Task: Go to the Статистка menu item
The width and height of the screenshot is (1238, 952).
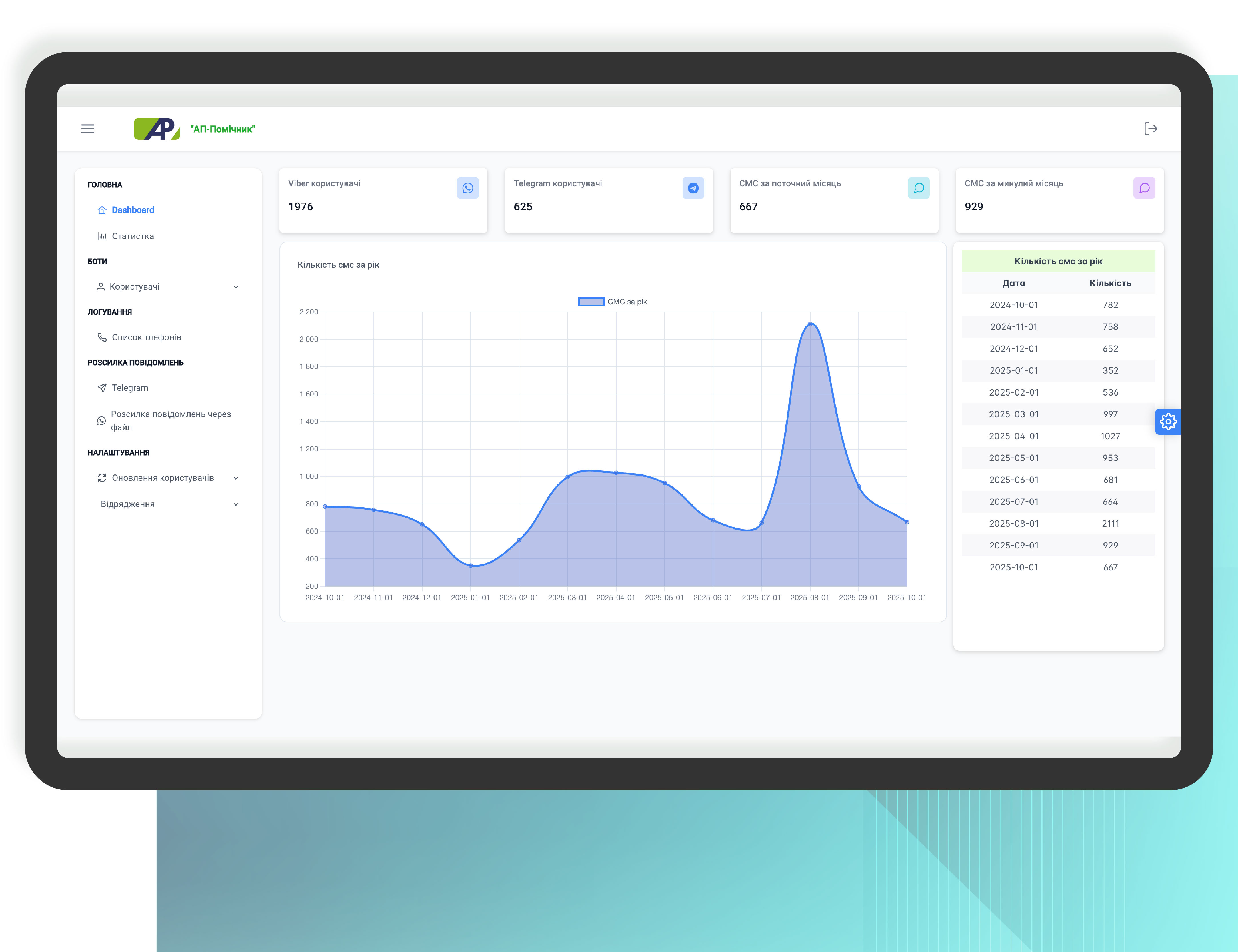Action: coord(133,236)
